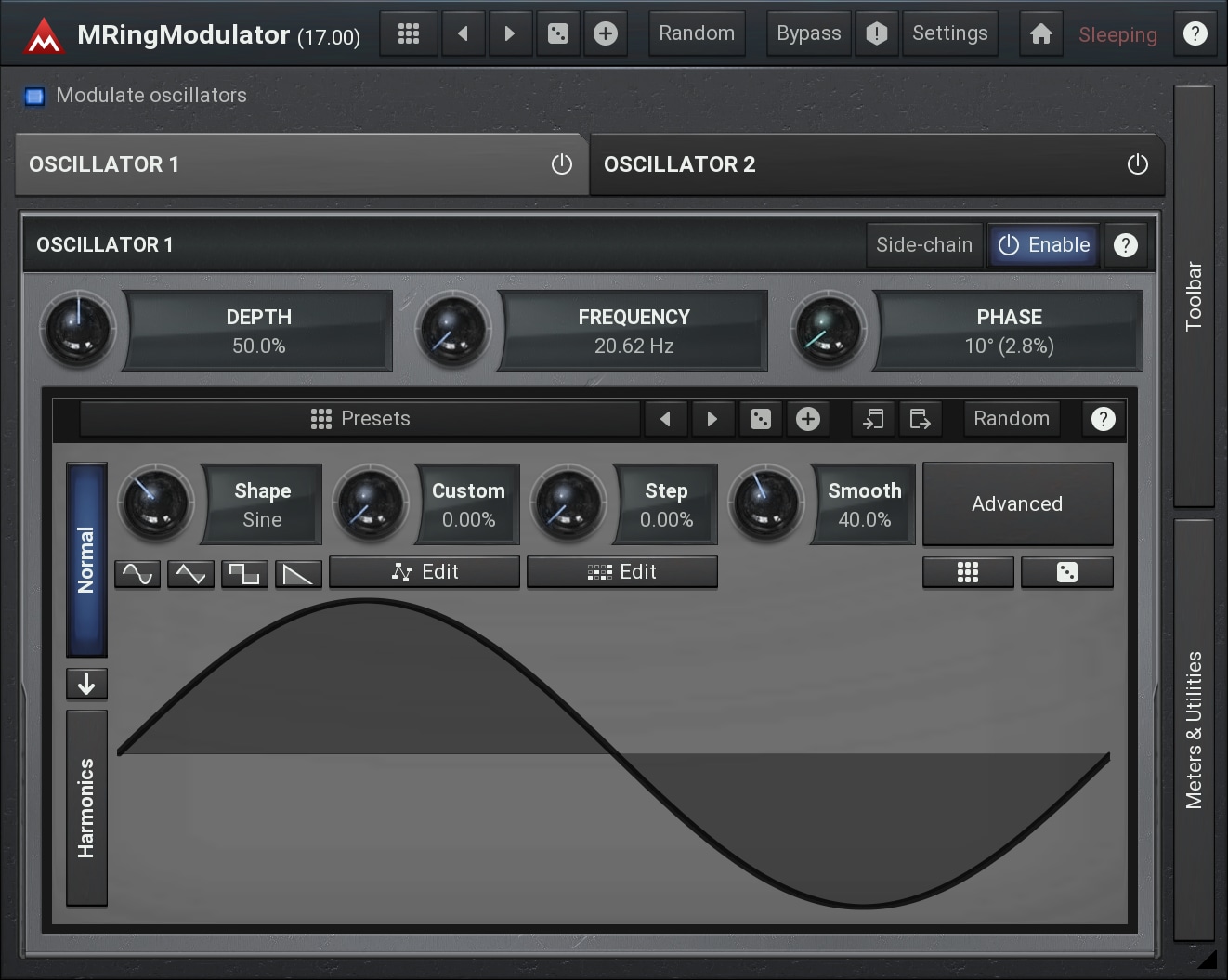
Task: Expand the Meters & Utilities side panel
Action: 1194,729
